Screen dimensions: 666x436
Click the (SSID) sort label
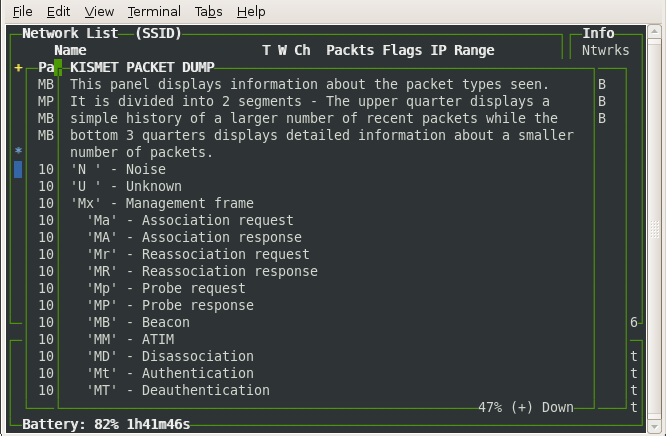point(158,33)
